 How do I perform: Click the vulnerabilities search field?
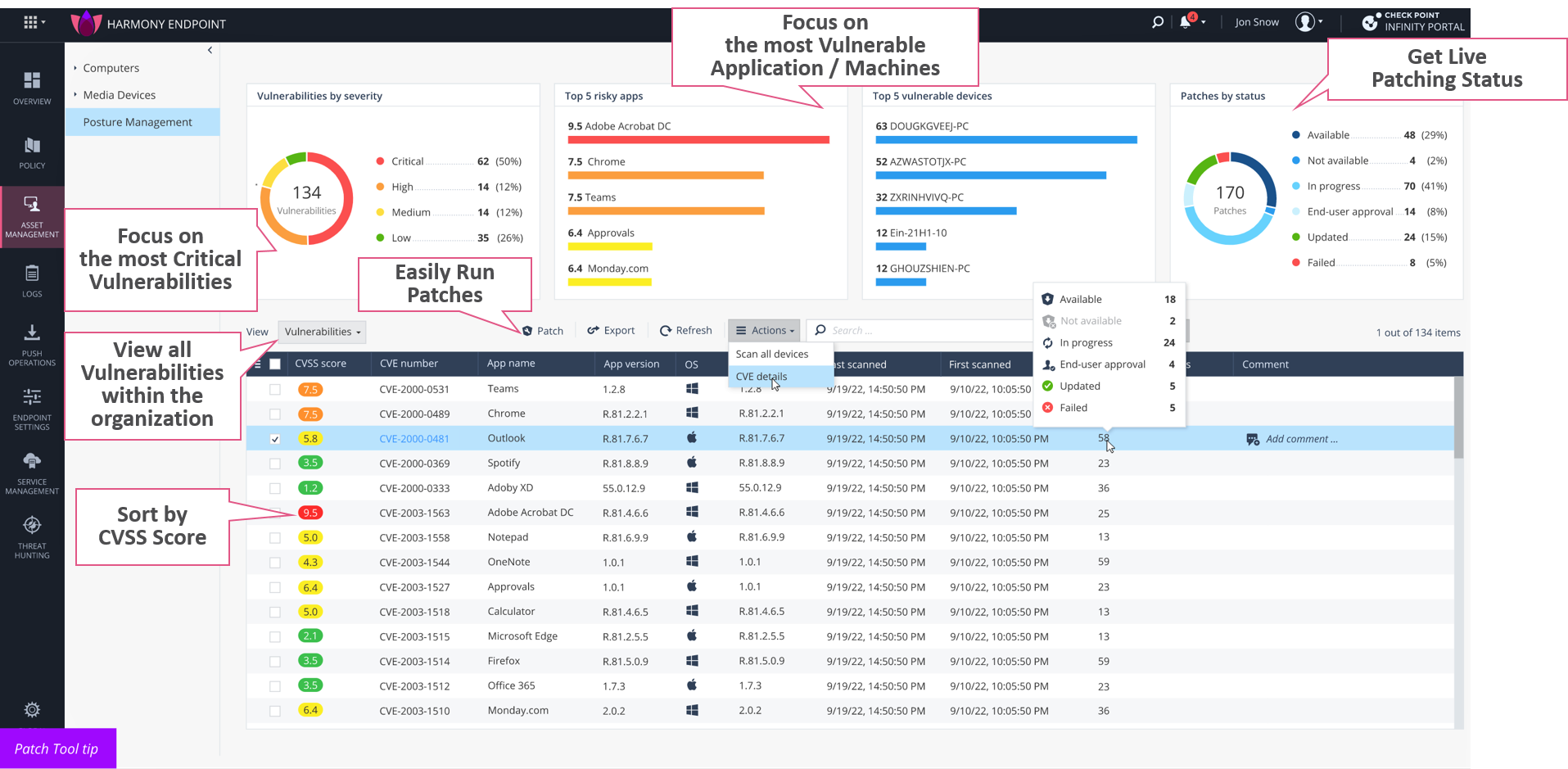tap(920, 331)
